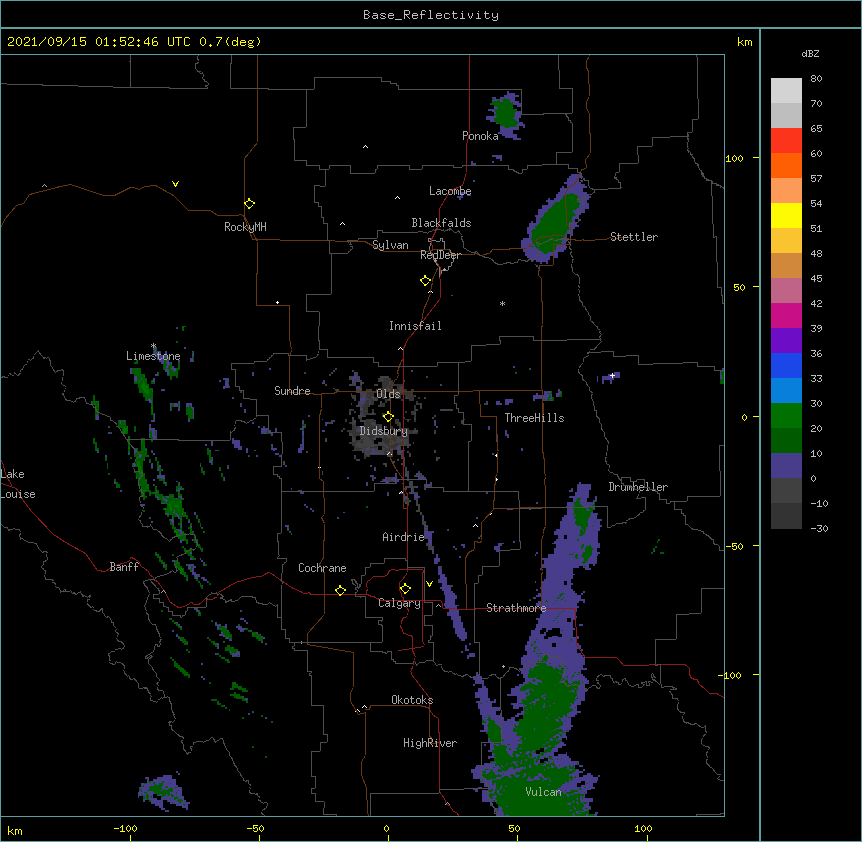
Task: Click the RedDeer city label
Action: tap(440, 255)
